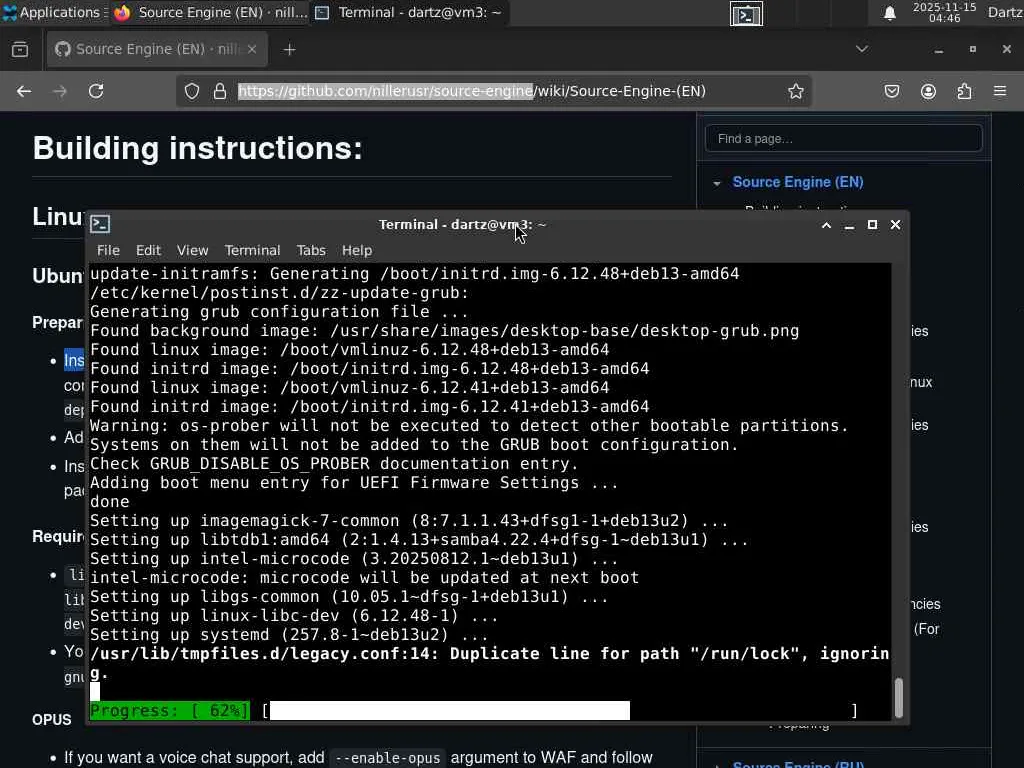Open the Firefox extensions puzzle icon
The width and height of the screenshot is (1024, 768).
[x=964, y=91]
